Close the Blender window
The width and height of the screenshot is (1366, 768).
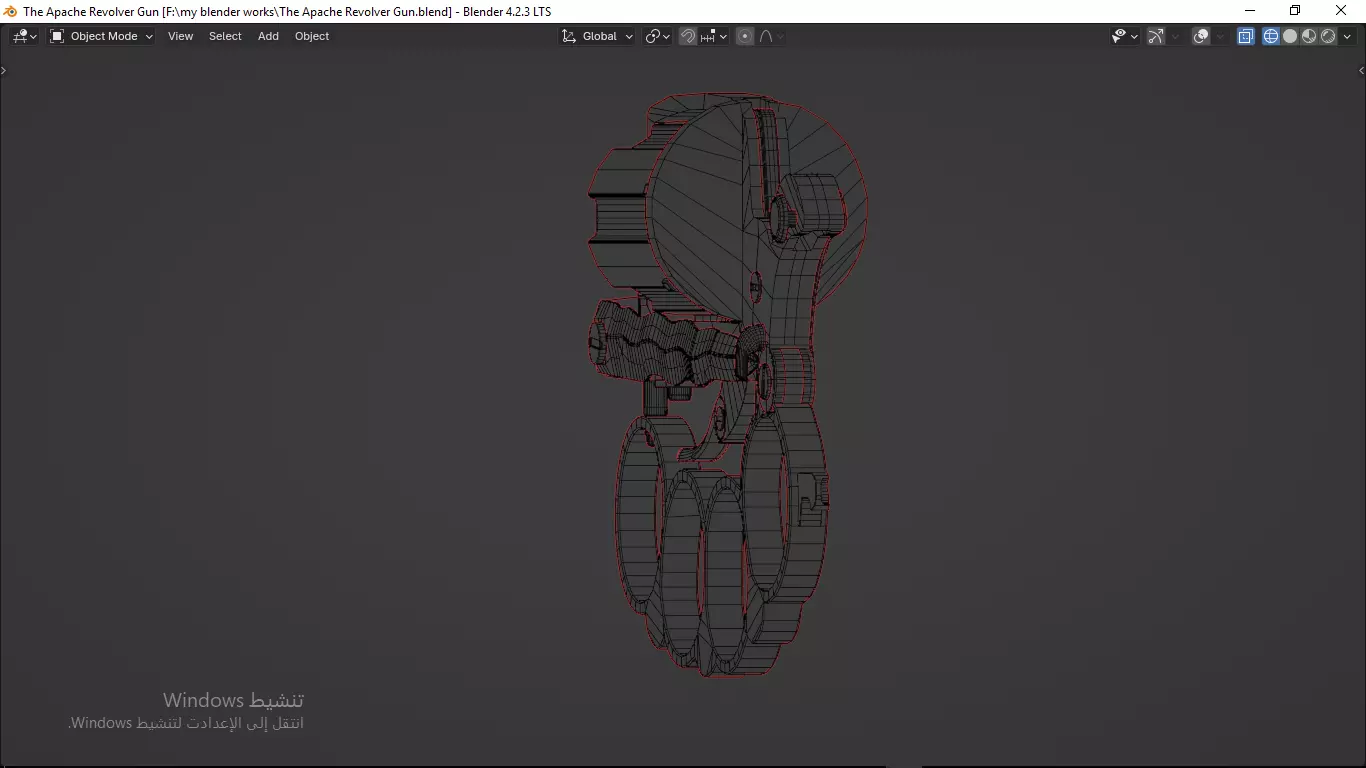1342,11
